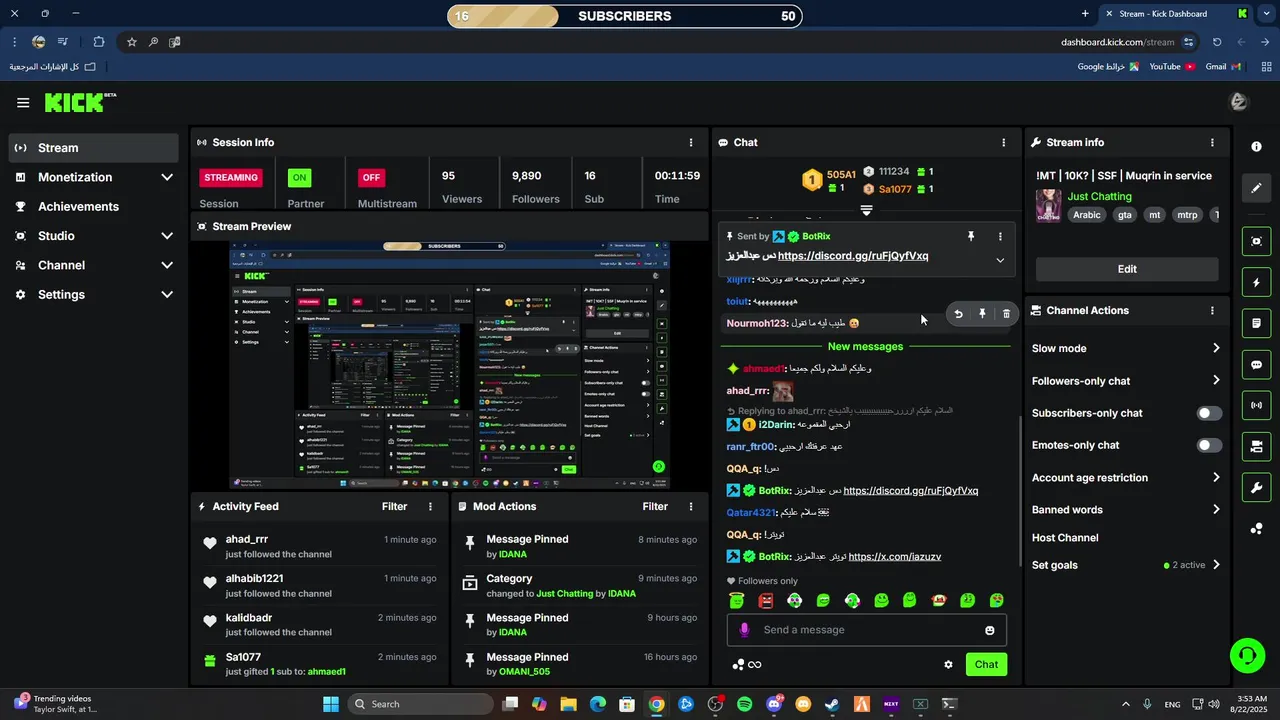1280x720 pixels.
Task: Click Filter in Activity Feed
Action: (x=394, y=507)
